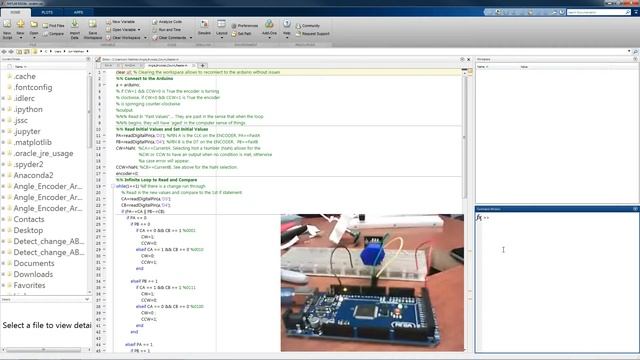Open the Add-Ons dropdown arrow

[269, 38]
